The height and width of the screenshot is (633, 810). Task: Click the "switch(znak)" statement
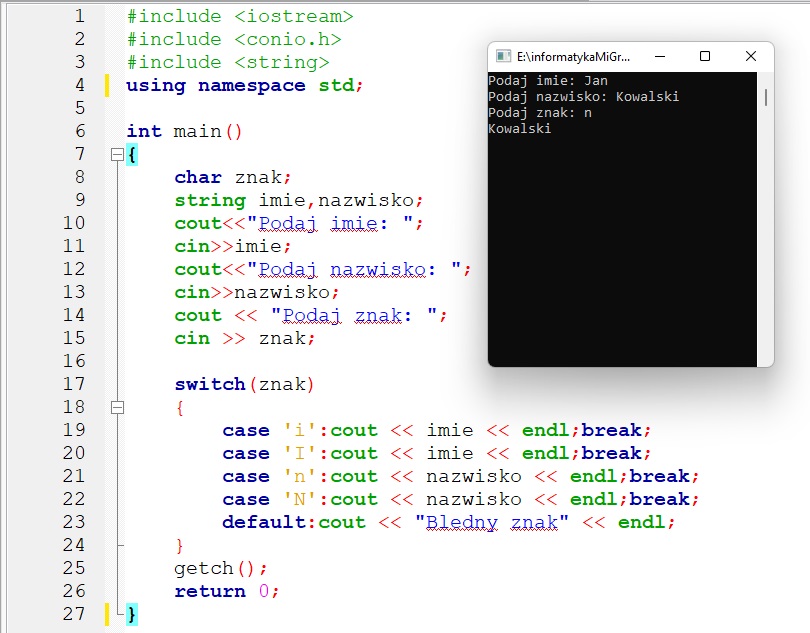click(x=244, y=384)
